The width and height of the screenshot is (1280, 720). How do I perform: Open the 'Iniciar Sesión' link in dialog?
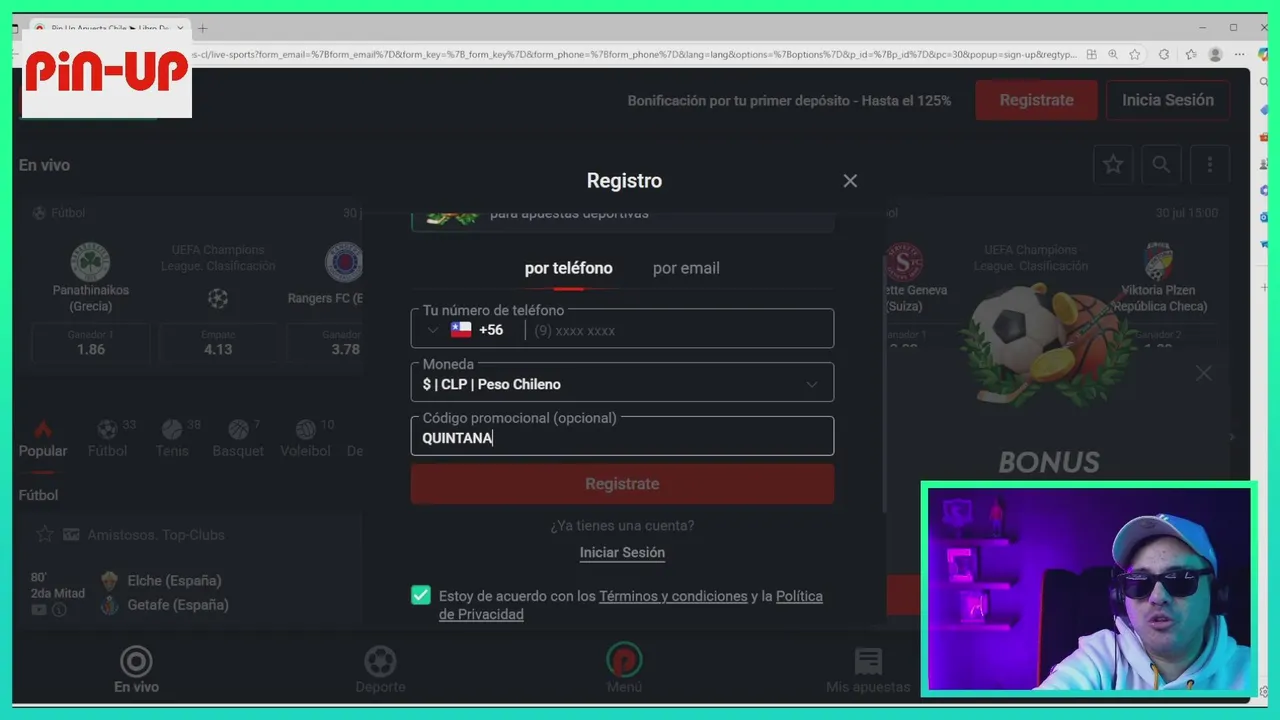[x=622, y=552]
